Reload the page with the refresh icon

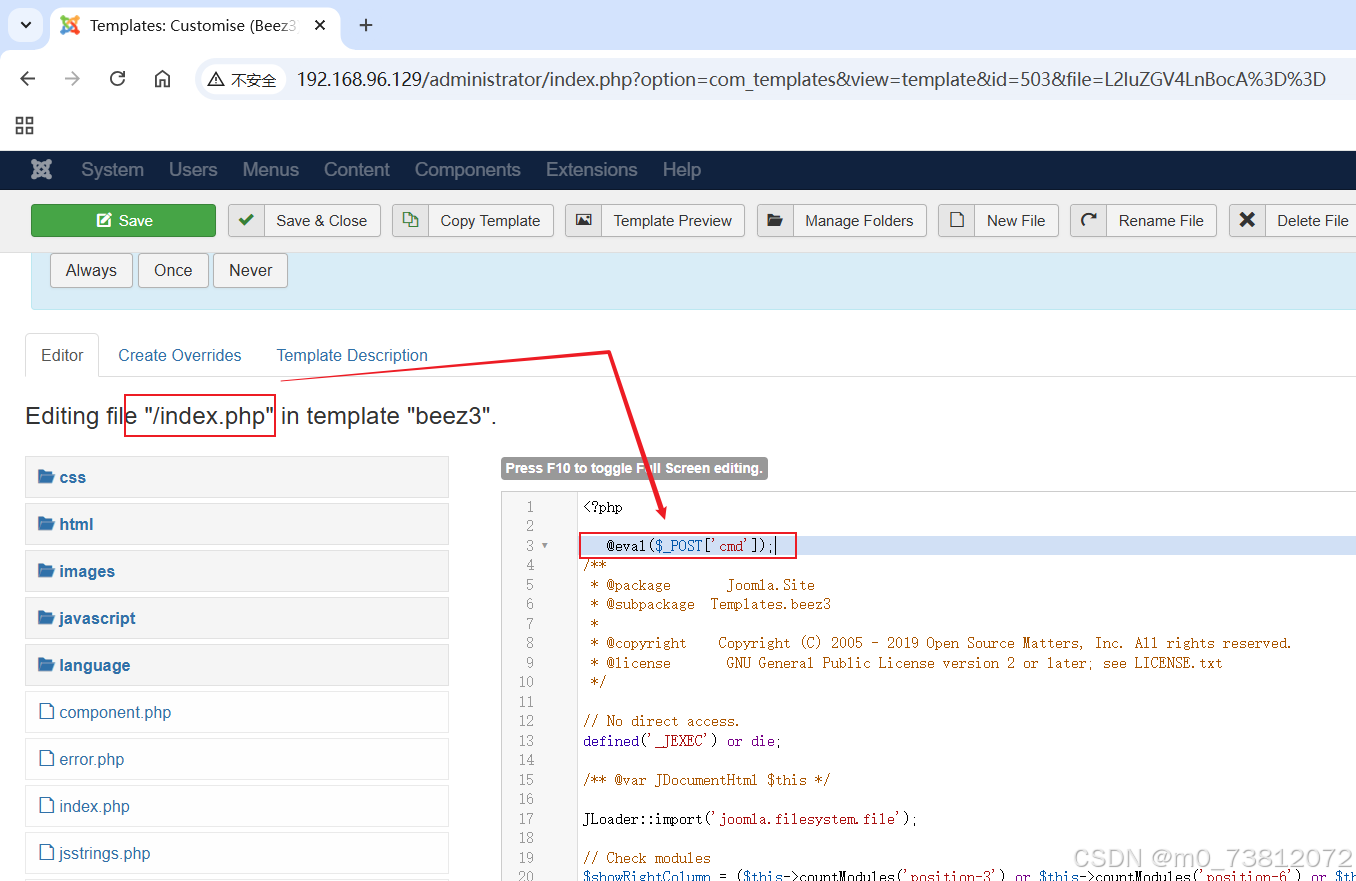[x=117, y=79]
